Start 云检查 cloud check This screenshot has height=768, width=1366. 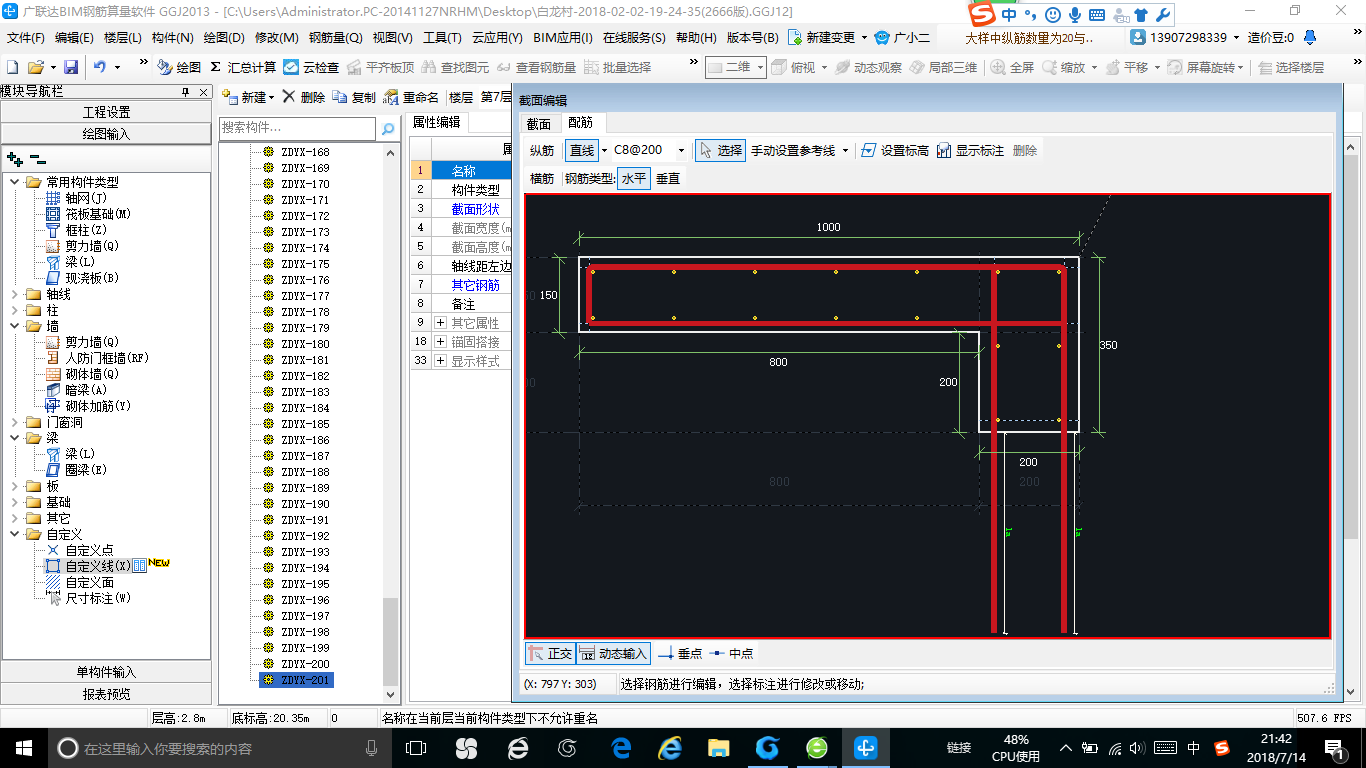312,67
